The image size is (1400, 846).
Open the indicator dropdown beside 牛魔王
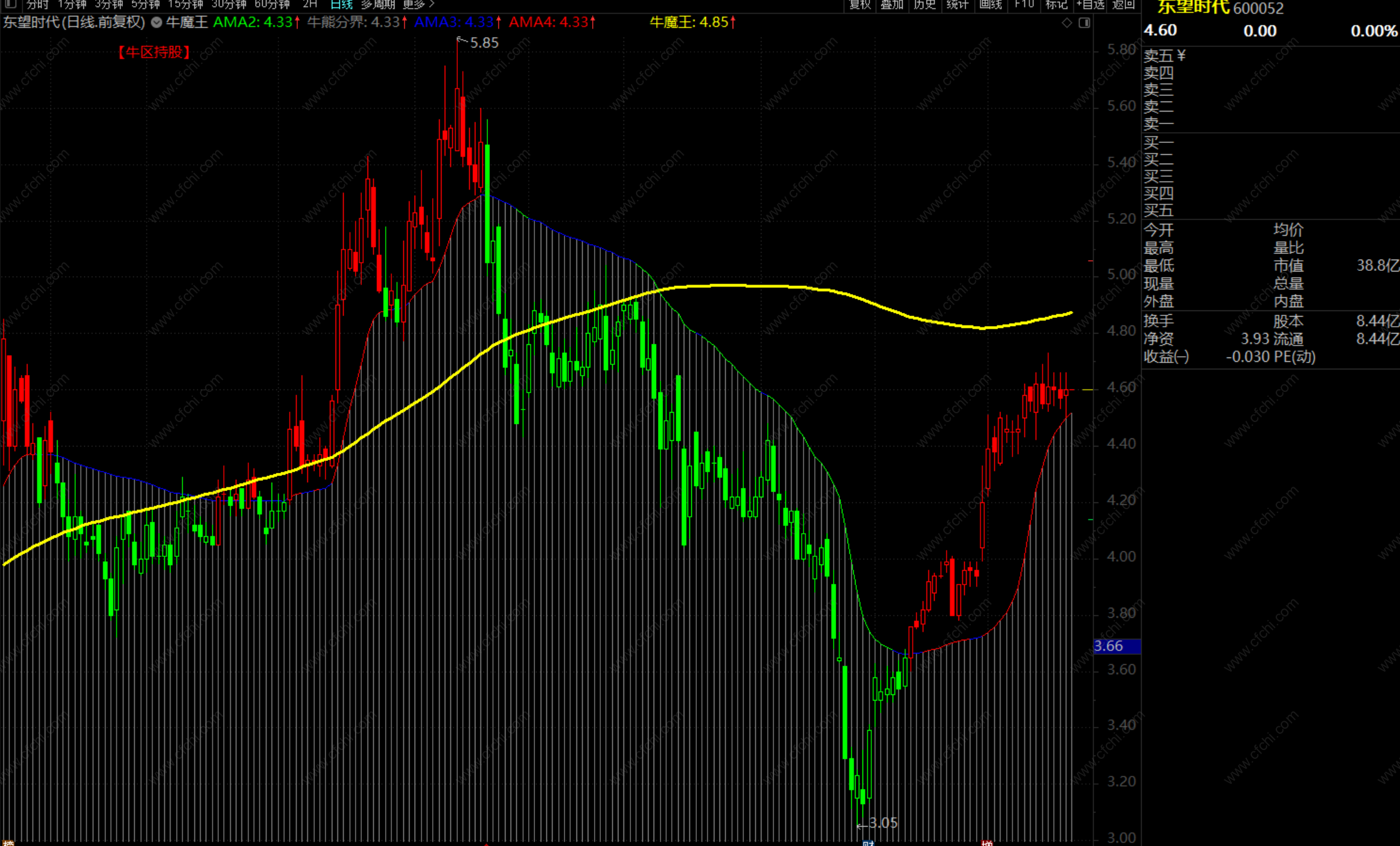[x=157, y=23]
